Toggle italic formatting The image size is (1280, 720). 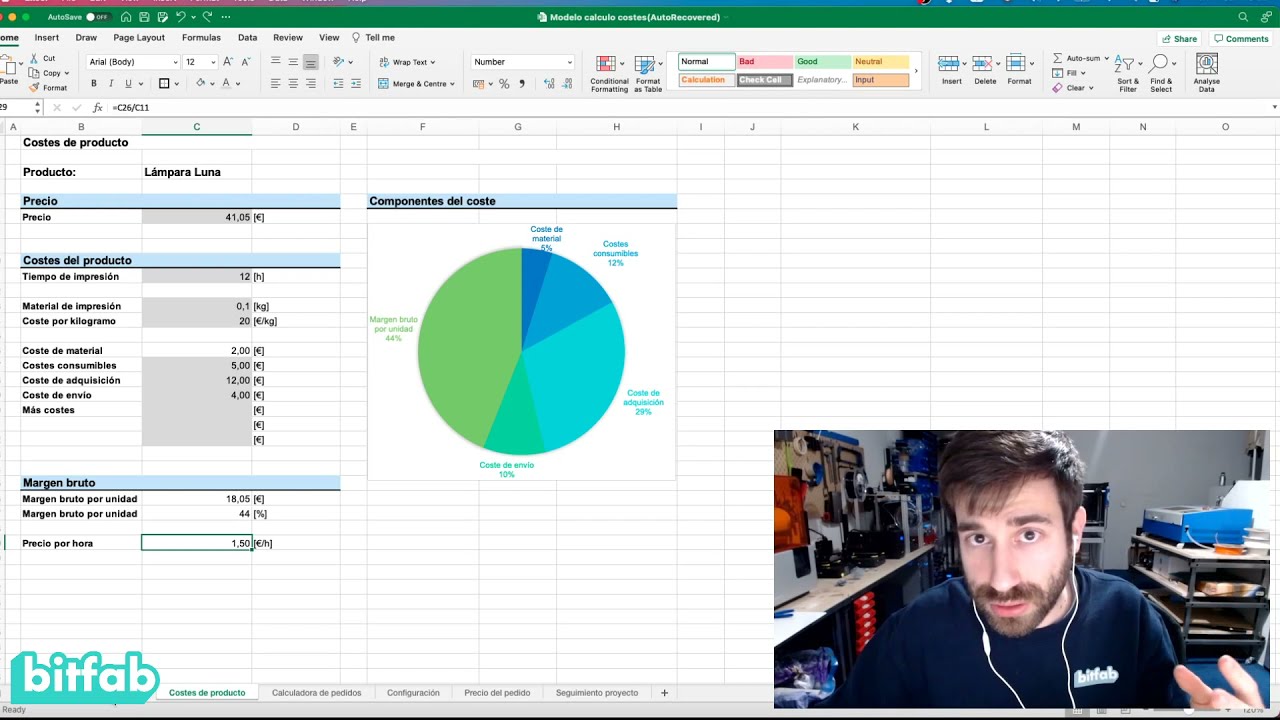(x=111, y=84)
